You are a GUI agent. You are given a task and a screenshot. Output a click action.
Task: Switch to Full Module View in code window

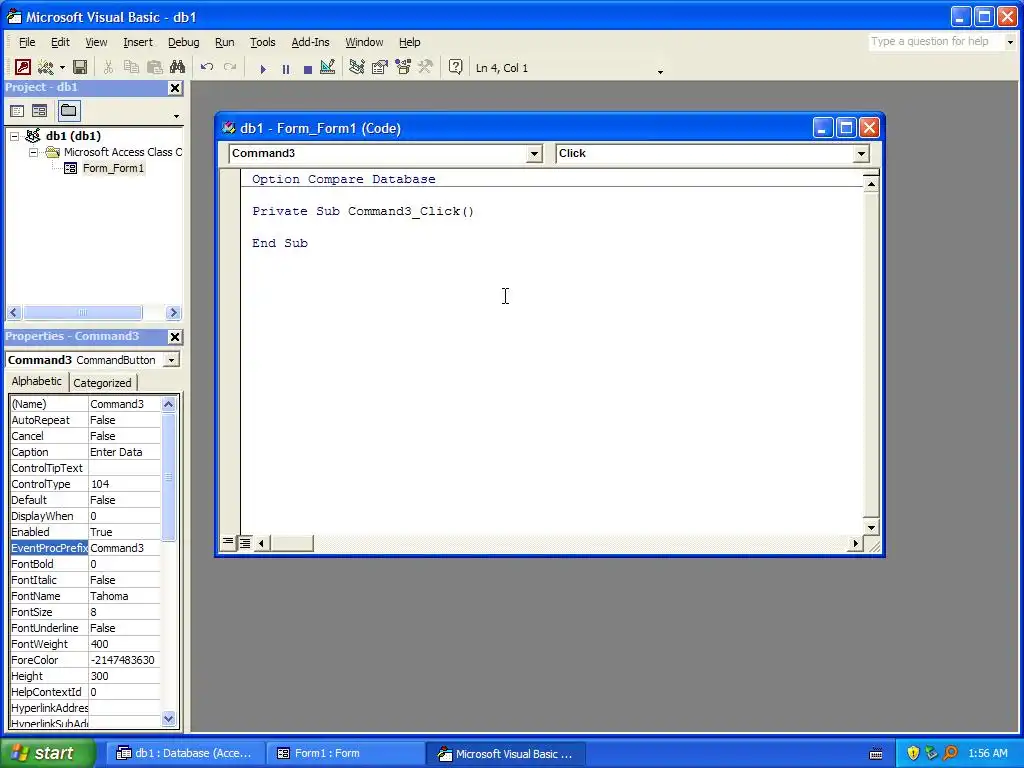coord(244,542)
